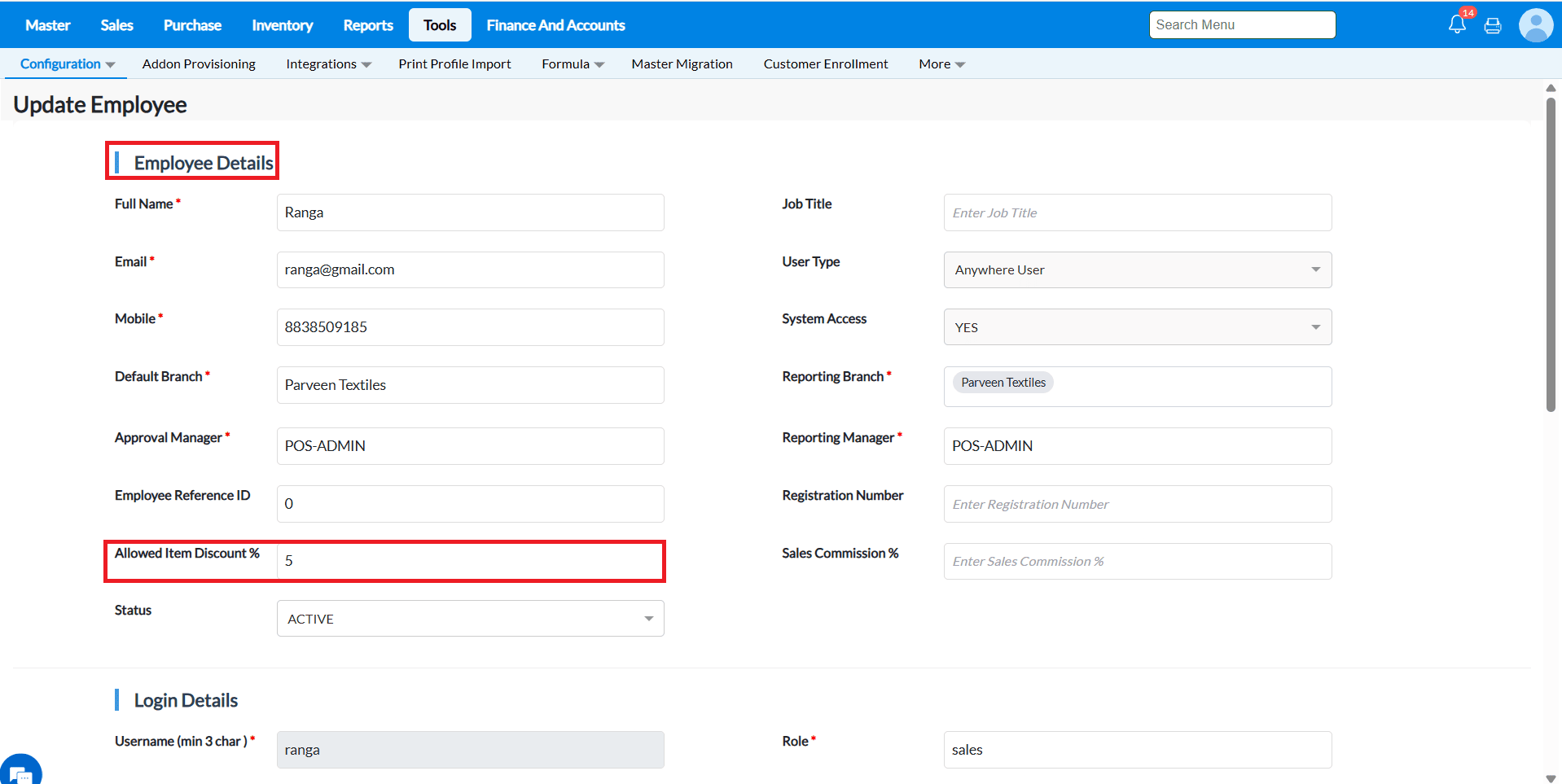The height and width of the screenshot is (784, 1562).
Task: Open Master Migration page
Action: tap(682, 64)
